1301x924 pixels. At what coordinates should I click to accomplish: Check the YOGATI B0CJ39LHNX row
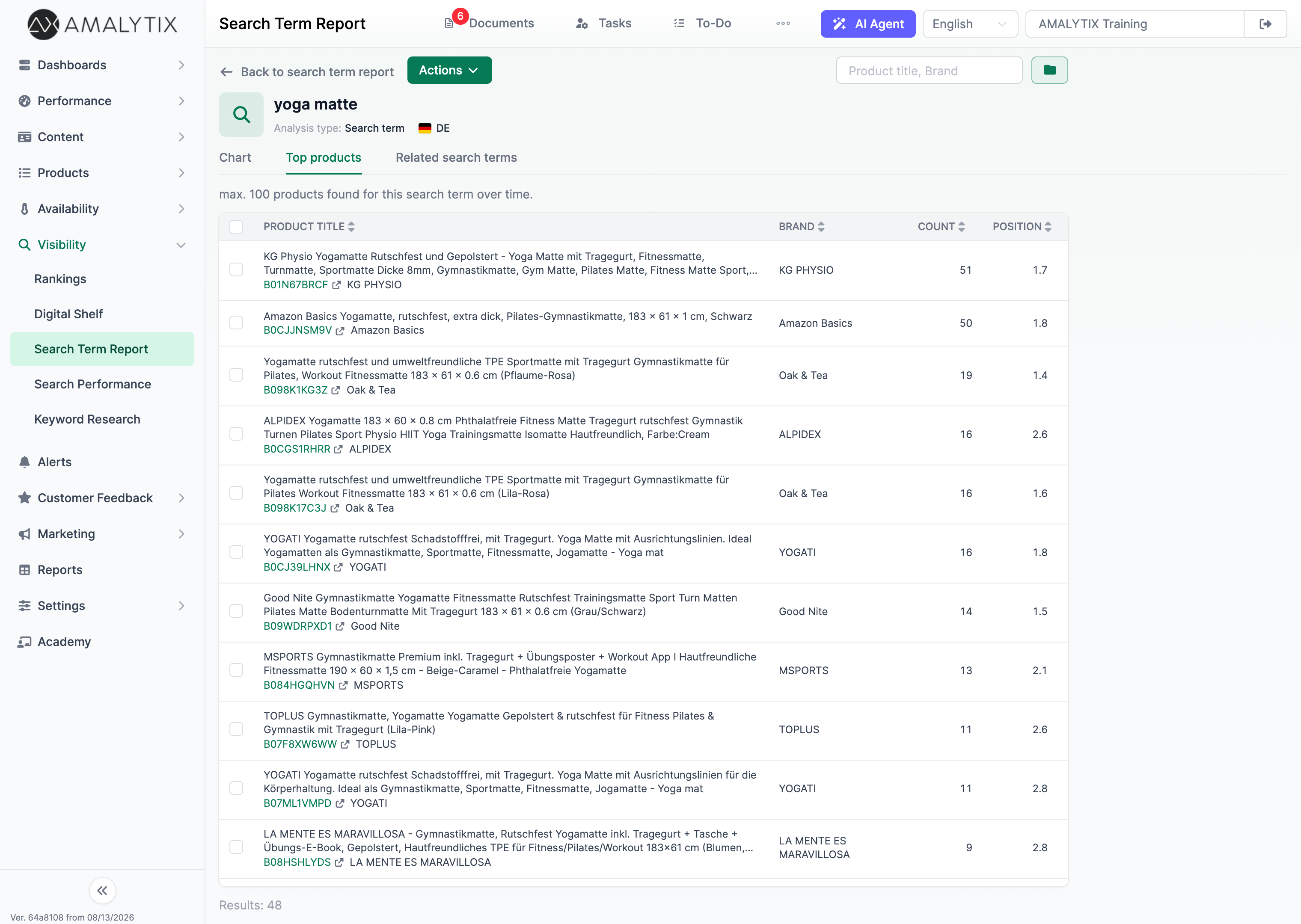(x=236, y=552)
